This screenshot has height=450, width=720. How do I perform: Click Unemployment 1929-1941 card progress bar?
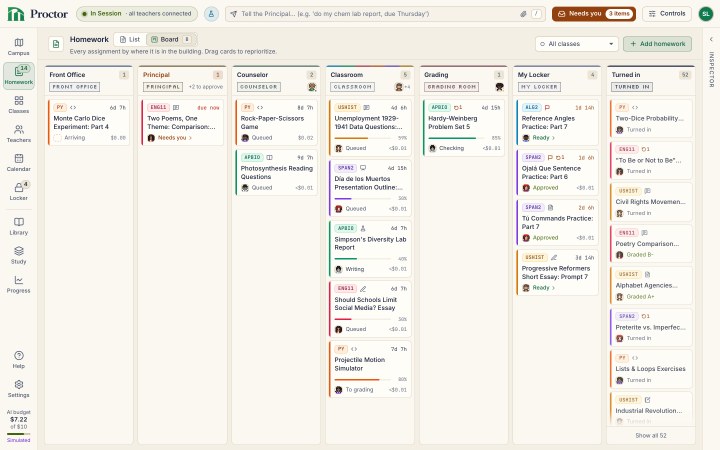coord(365,138)
